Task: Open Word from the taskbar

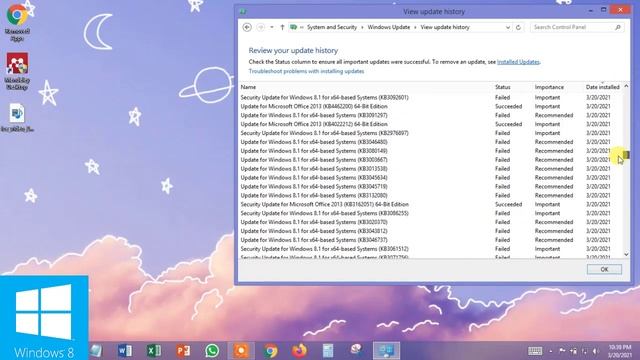Action: [x=125, y=351]
